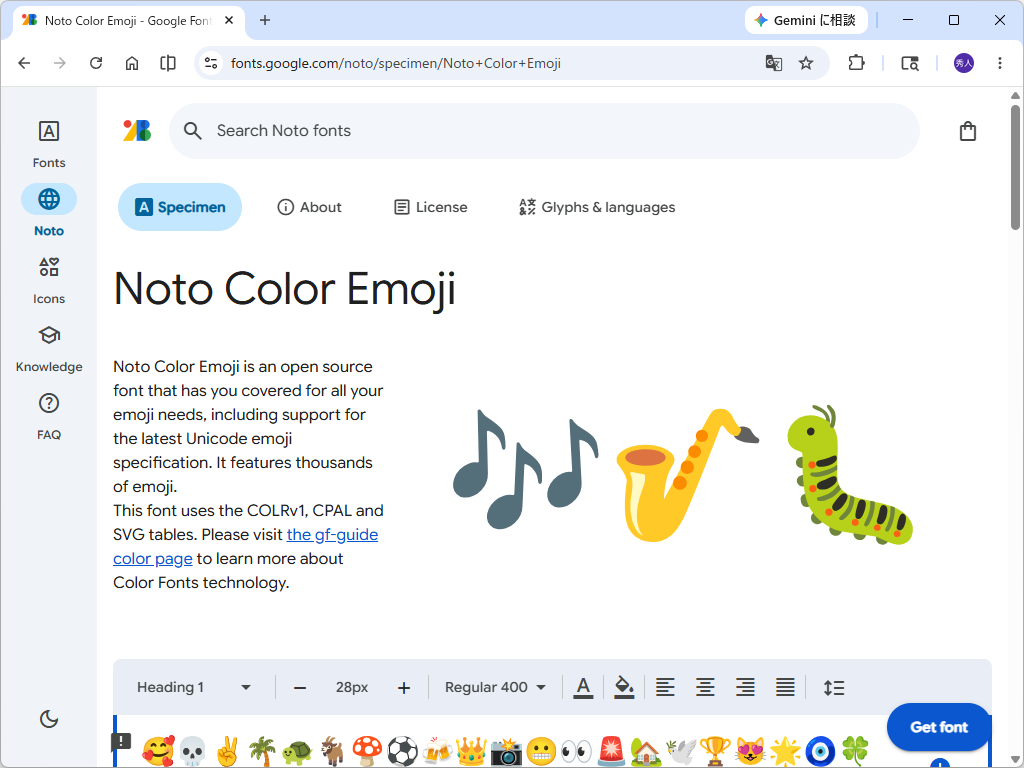Translate this page icon
The height and width of the screenshot is (768, 1024).
(774, 63)
